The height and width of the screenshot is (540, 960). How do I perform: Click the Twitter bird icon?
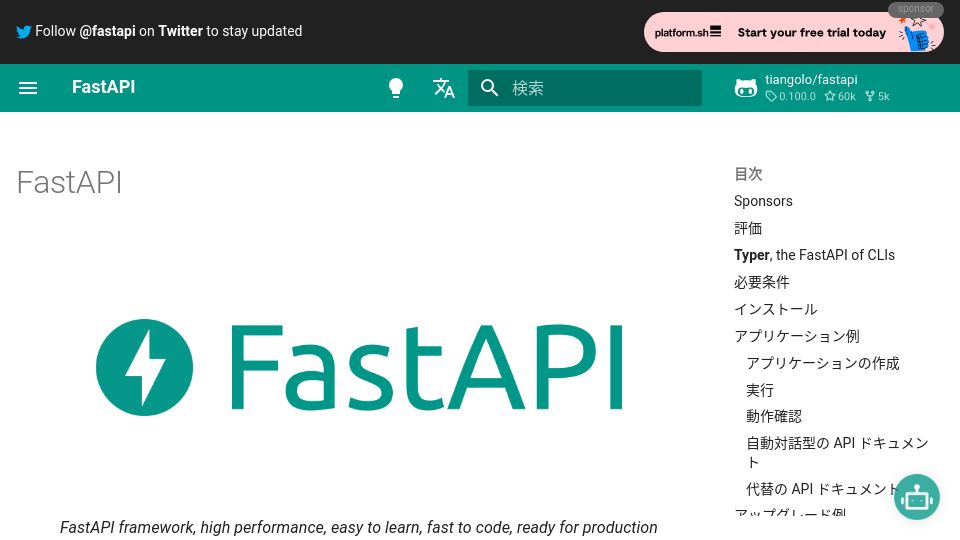(24, 32)
